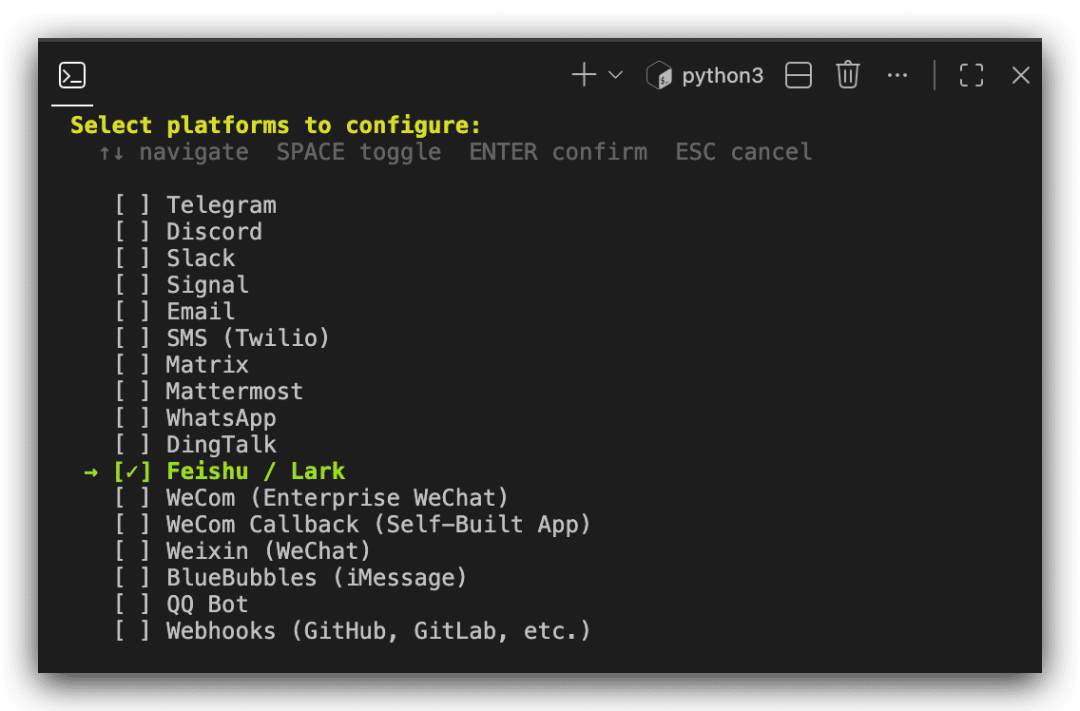This screenshot has height=711, width=1080.
Task: Click 'WeCom (Enterprise WeChat)' text
Action: tap(338, 498)
